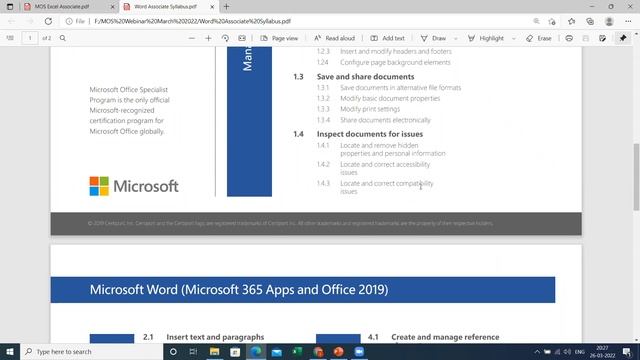Image resolution: width=640 pixels, height=360 pixels.
Task: Select the Highlight tool
Action: pyautogui.click(x=486, y=38)
